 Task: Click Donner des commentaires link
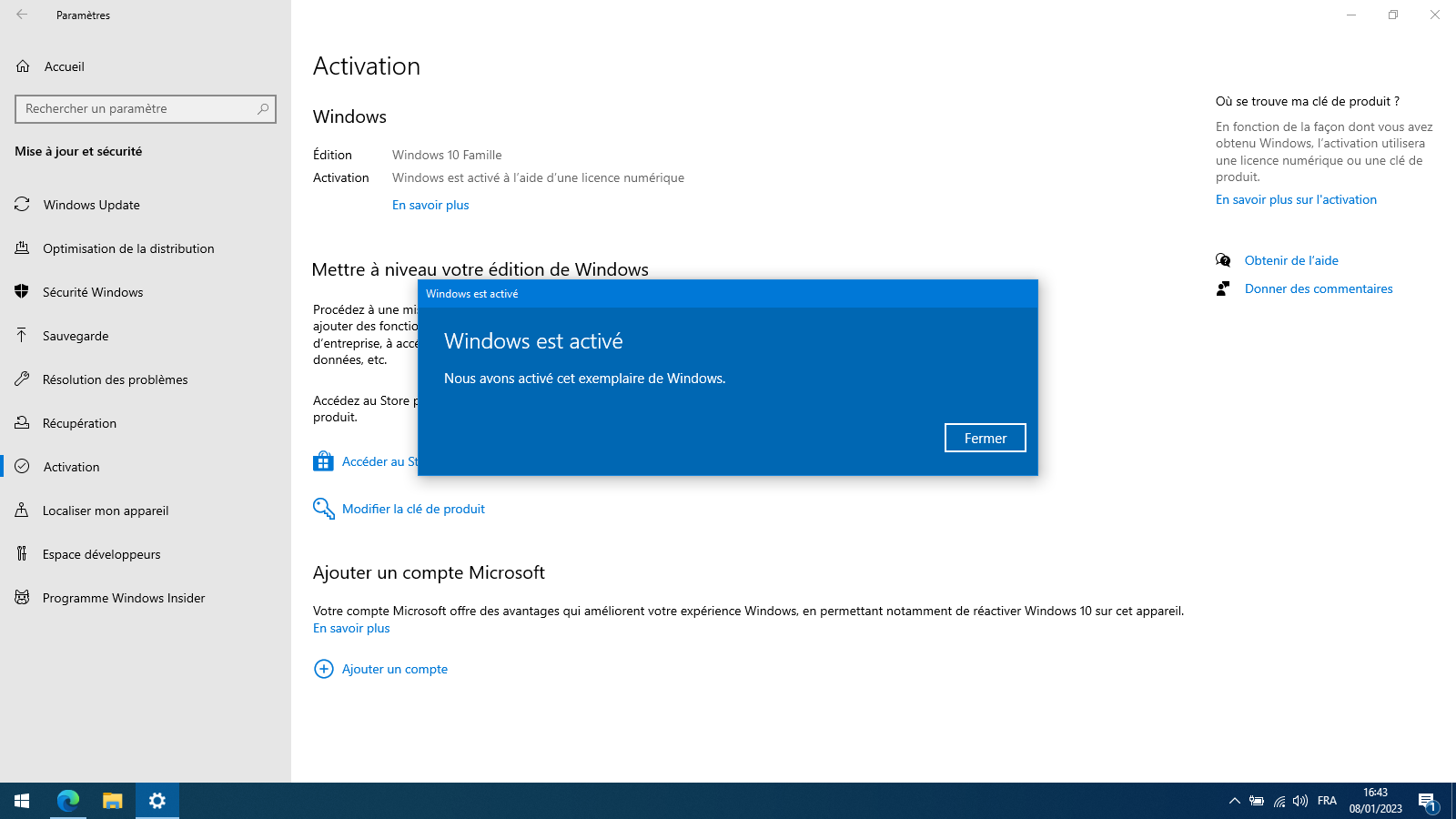1319,288
